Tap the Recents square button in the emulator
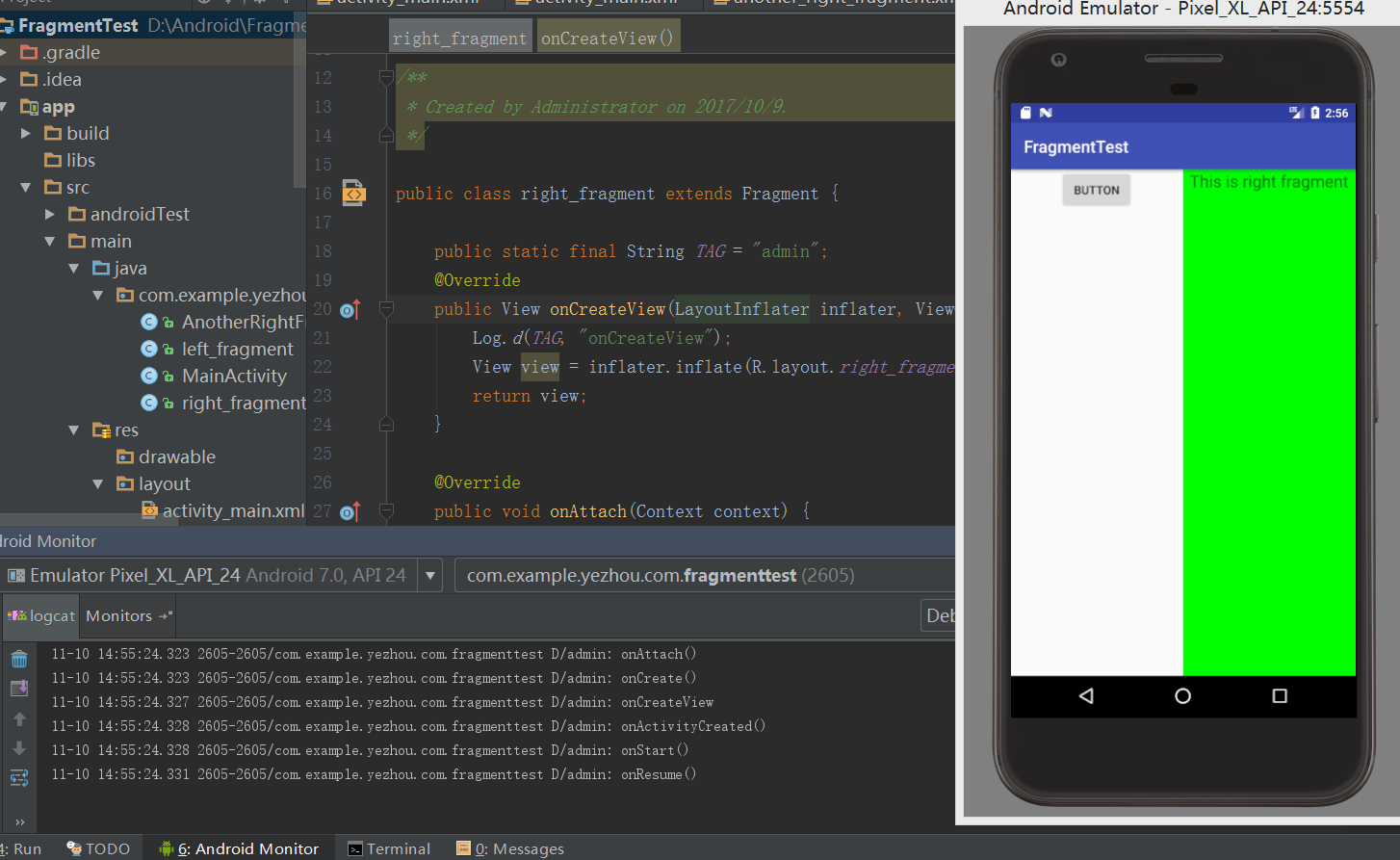This screenshot has height=860, width=1400. pos(1280,695)
